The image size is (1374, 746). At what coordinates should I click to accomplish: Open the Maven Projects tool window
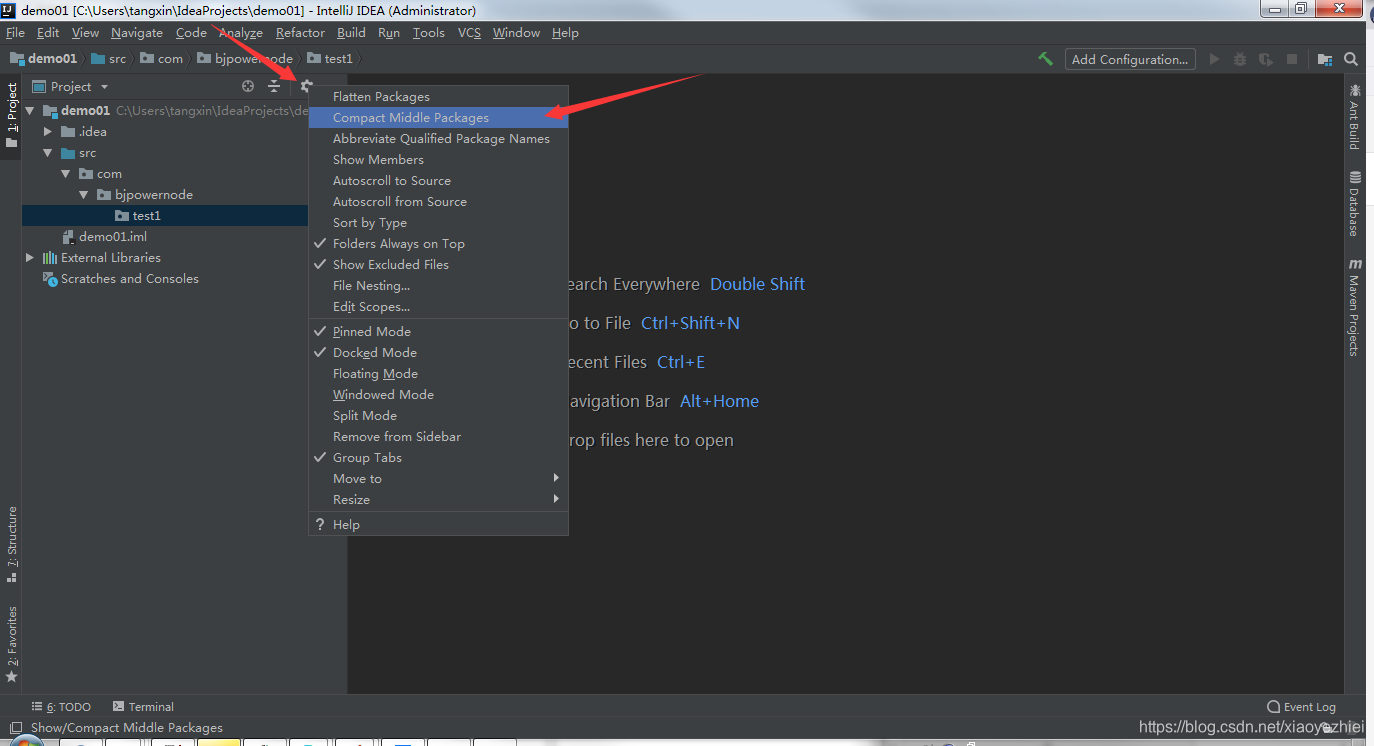(x=1354, y=308)
